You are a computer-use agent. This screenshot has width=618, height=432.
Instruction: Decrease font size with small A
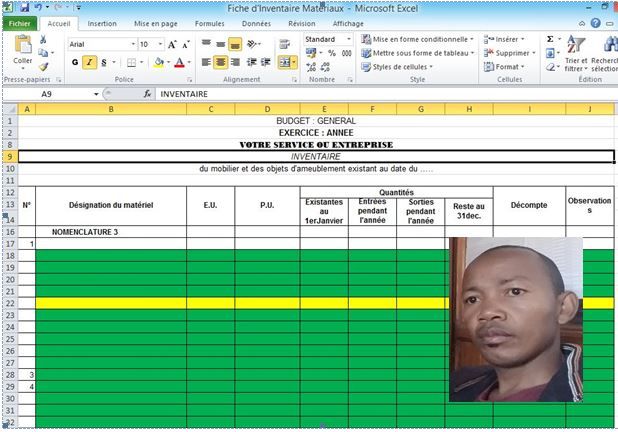tap(186, 45)
